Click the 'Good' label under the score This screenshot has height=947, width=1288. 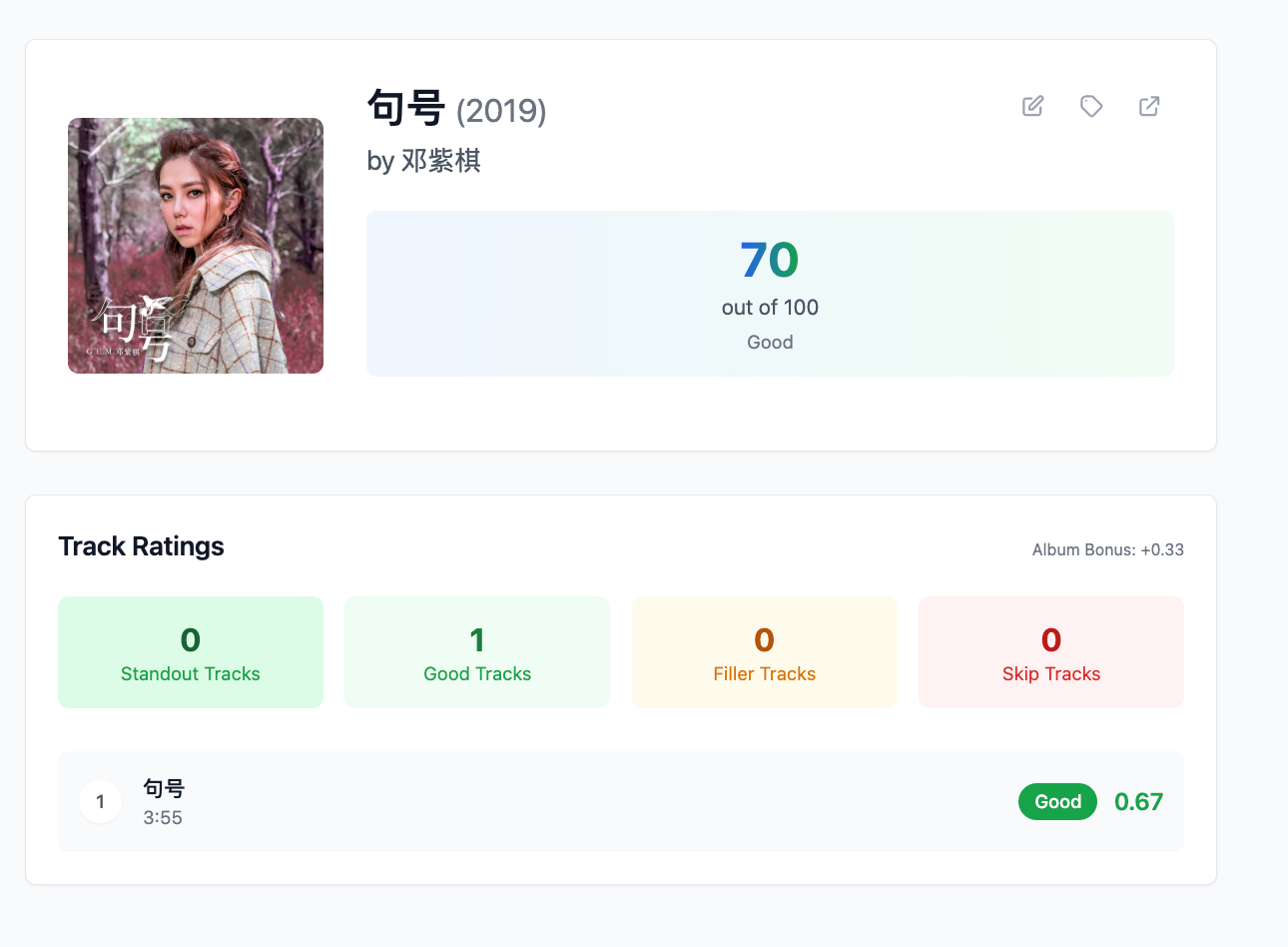coord(770,342)
